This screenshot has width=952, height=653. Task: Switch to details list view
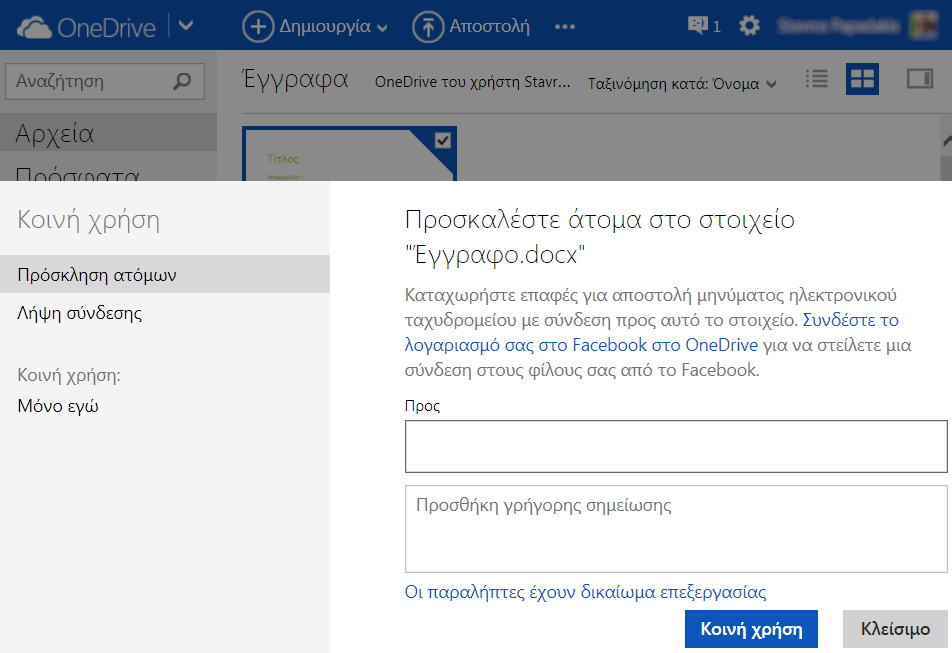pyautogui.click(x=817, y=79)
